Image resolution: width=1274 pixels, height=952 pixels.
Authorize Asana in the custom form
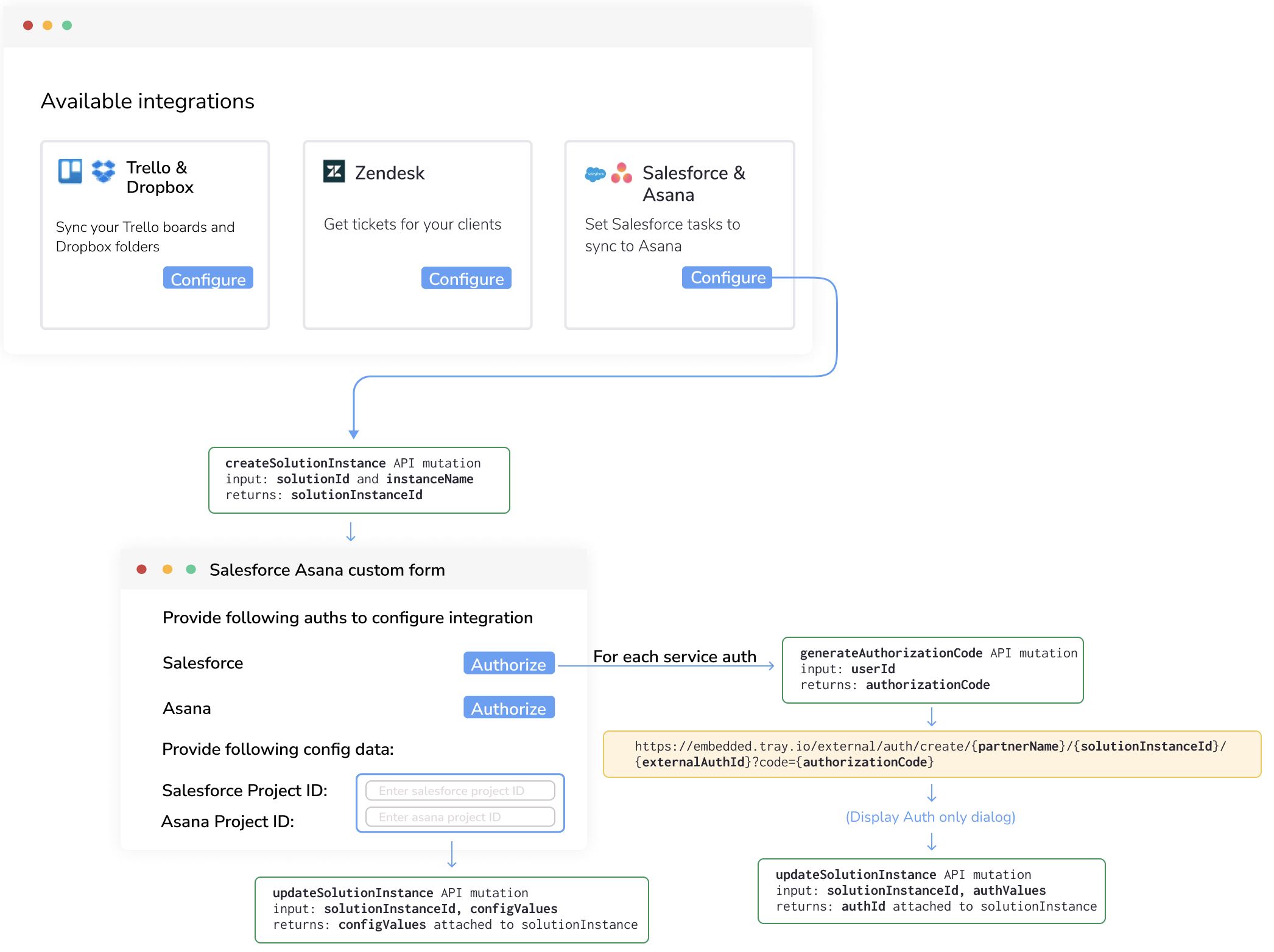click(509, 707)
